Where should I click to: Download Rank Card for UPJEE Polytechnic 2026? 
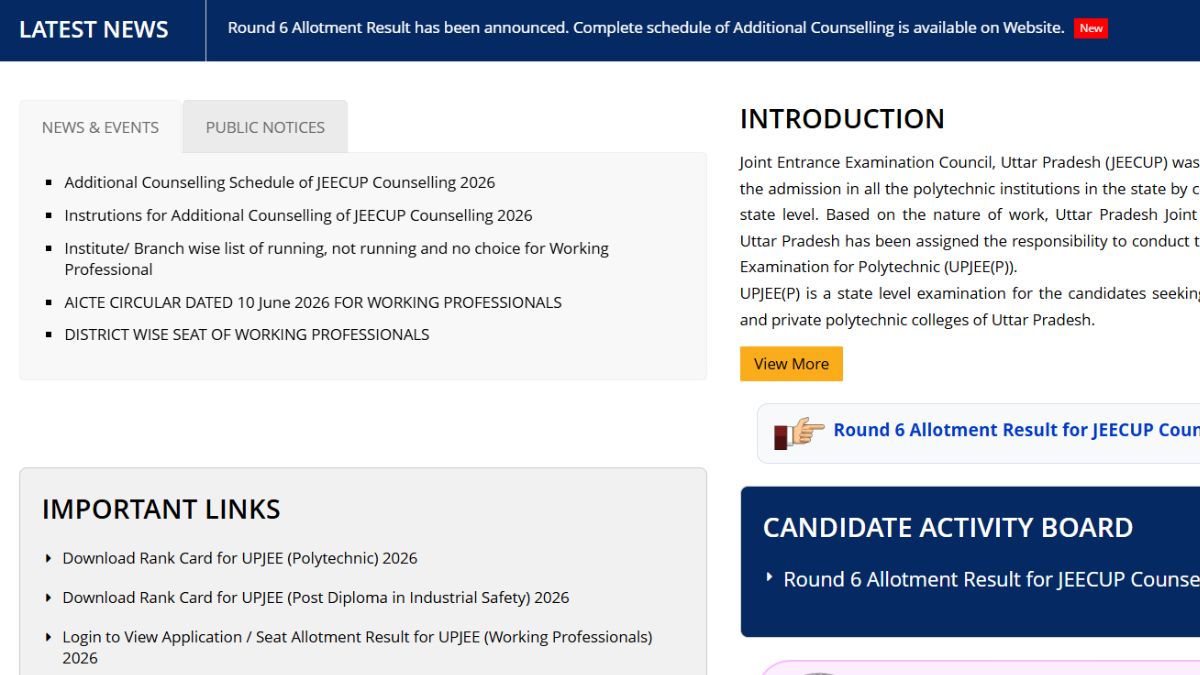pyautogui.click(x=240, y=558)
